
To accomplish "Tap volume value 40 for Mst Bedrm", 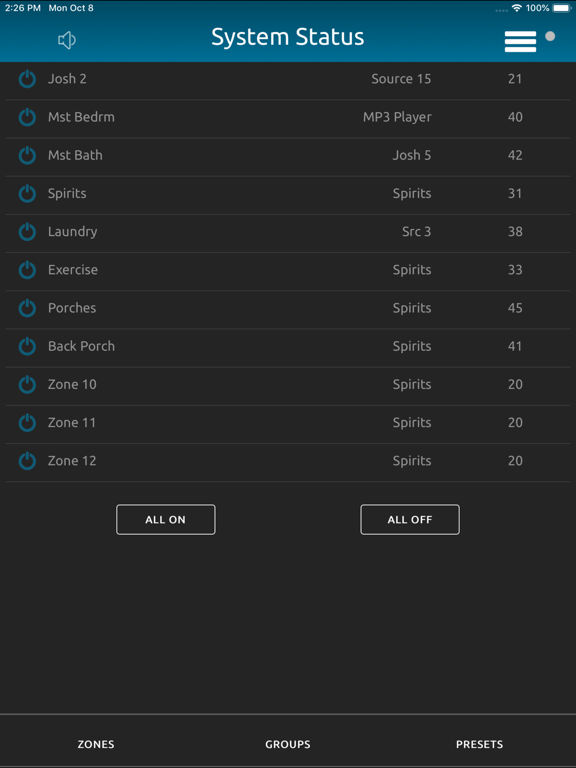I will (515, 117).
